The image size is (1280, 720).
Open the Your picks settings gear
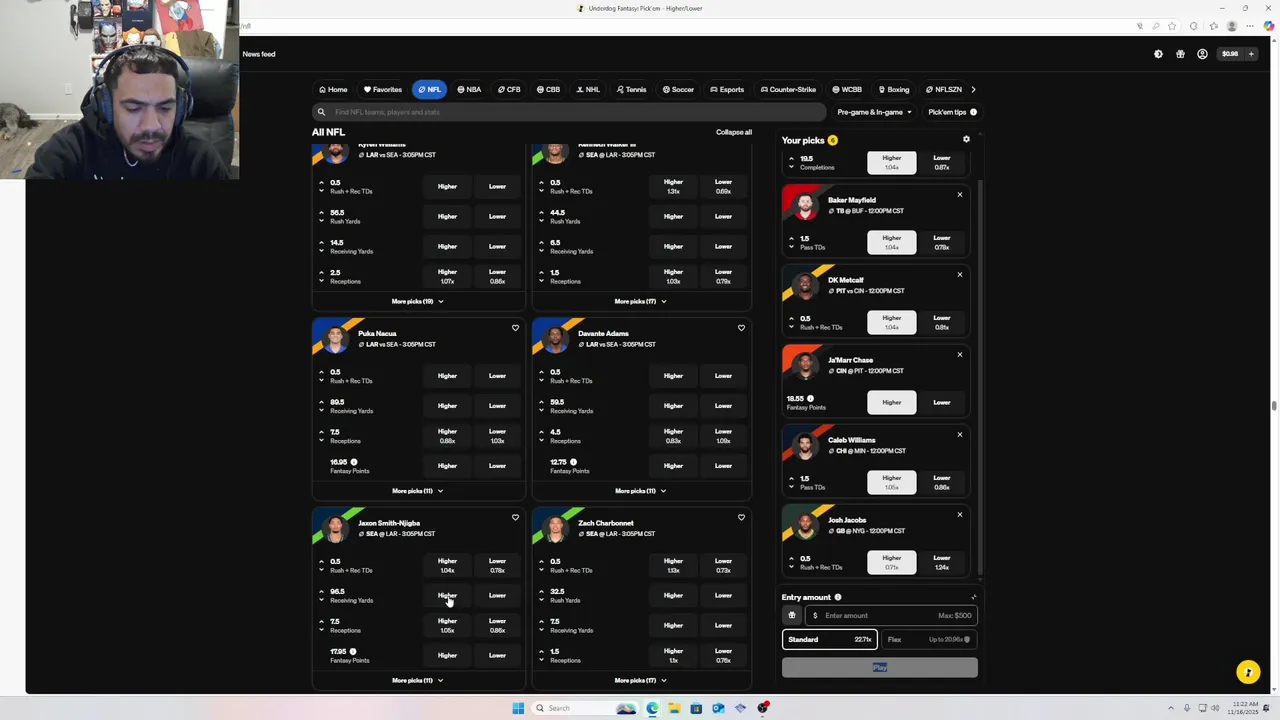coord(966,139)
